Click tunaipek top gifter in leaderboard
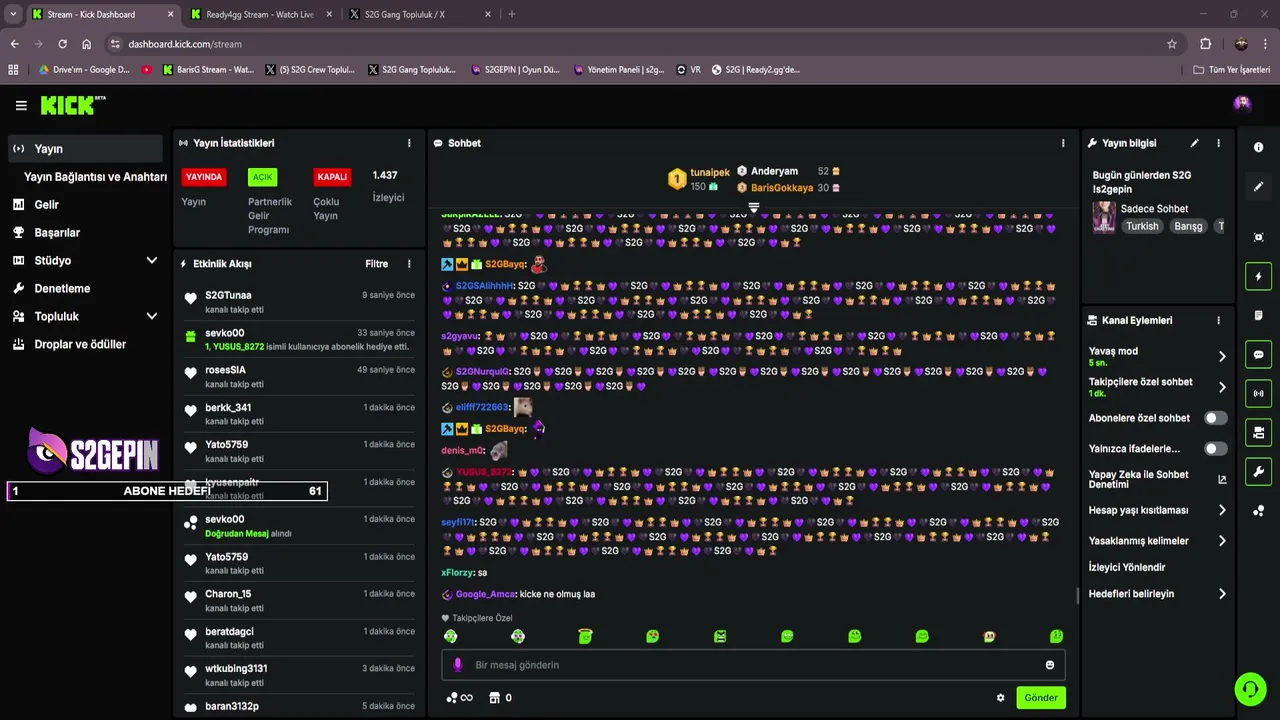This screenshot has width=1280, height=720. pyautogui.click(x=699, y=179)
